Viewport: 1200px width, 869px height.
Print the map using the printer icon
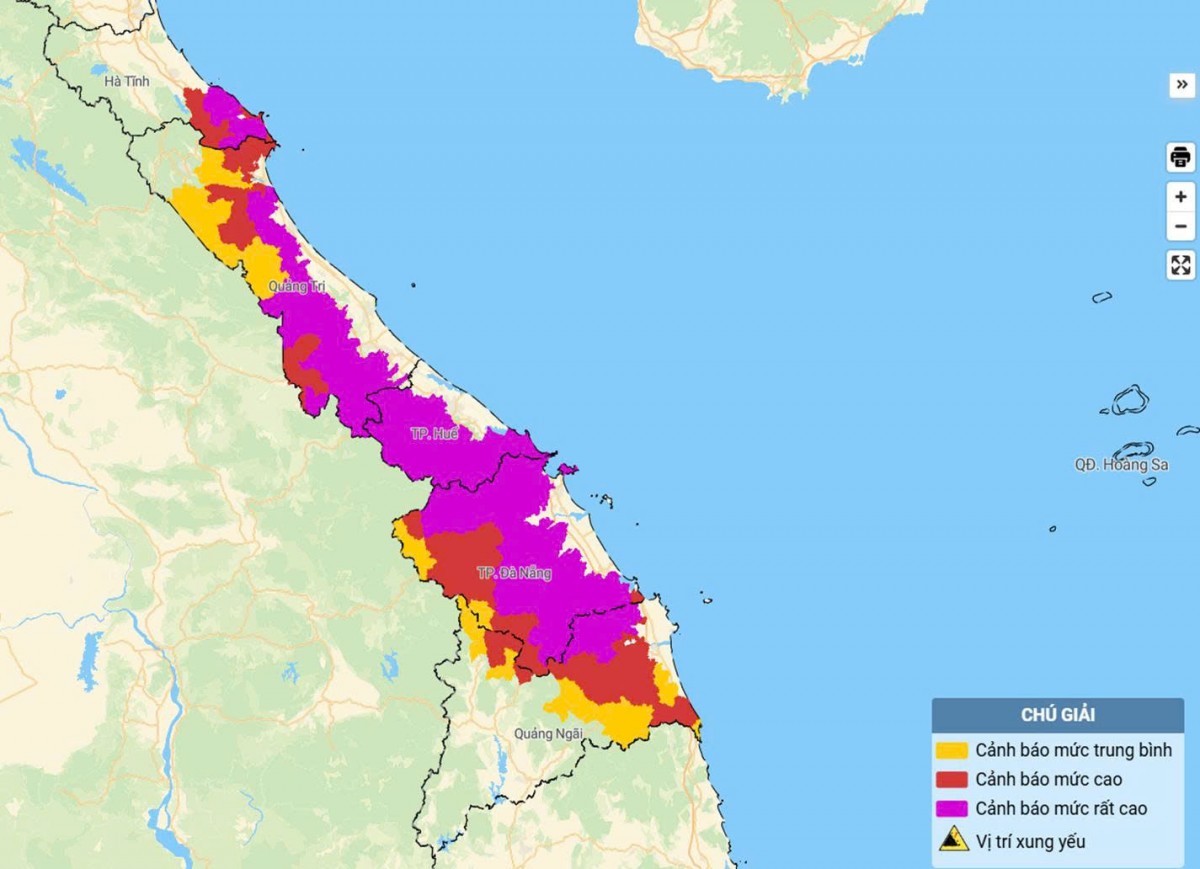[1181, 157]
